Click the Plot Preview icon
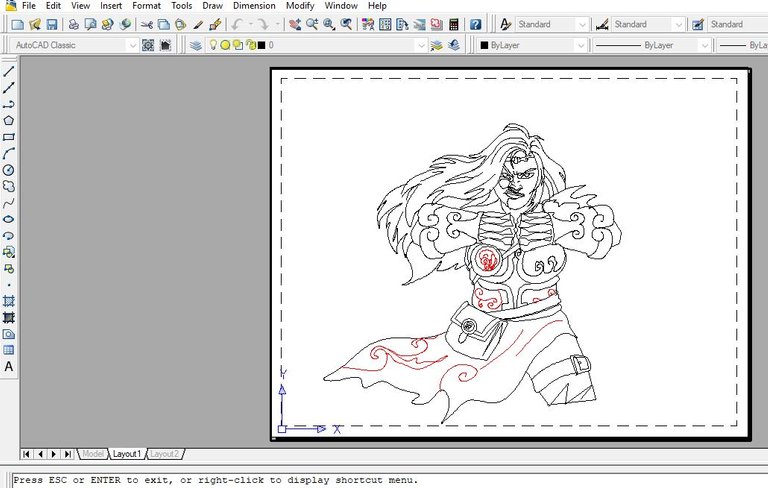 (90, 24)
